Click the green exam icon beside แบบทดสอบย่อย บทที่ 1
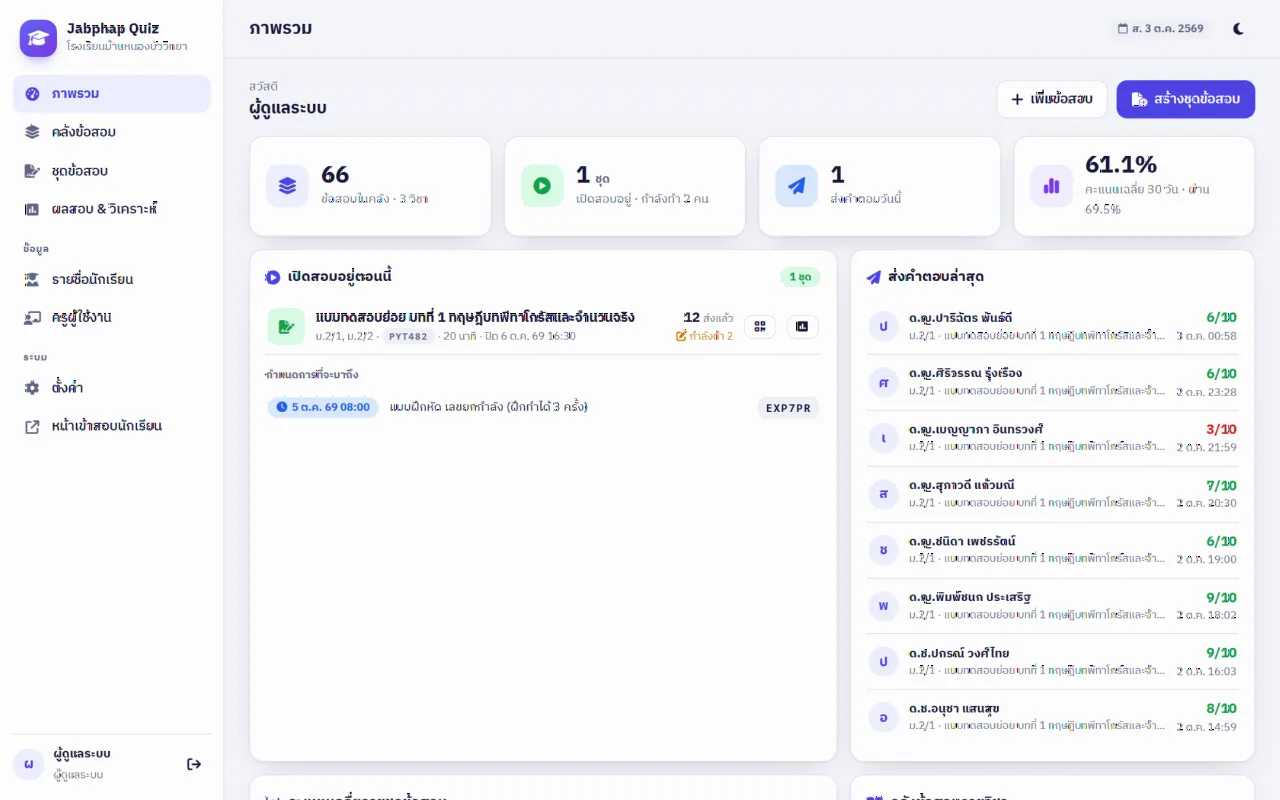Image resolution: width=1280 pixels, height=800 pixels. click(x=286, y=326)
